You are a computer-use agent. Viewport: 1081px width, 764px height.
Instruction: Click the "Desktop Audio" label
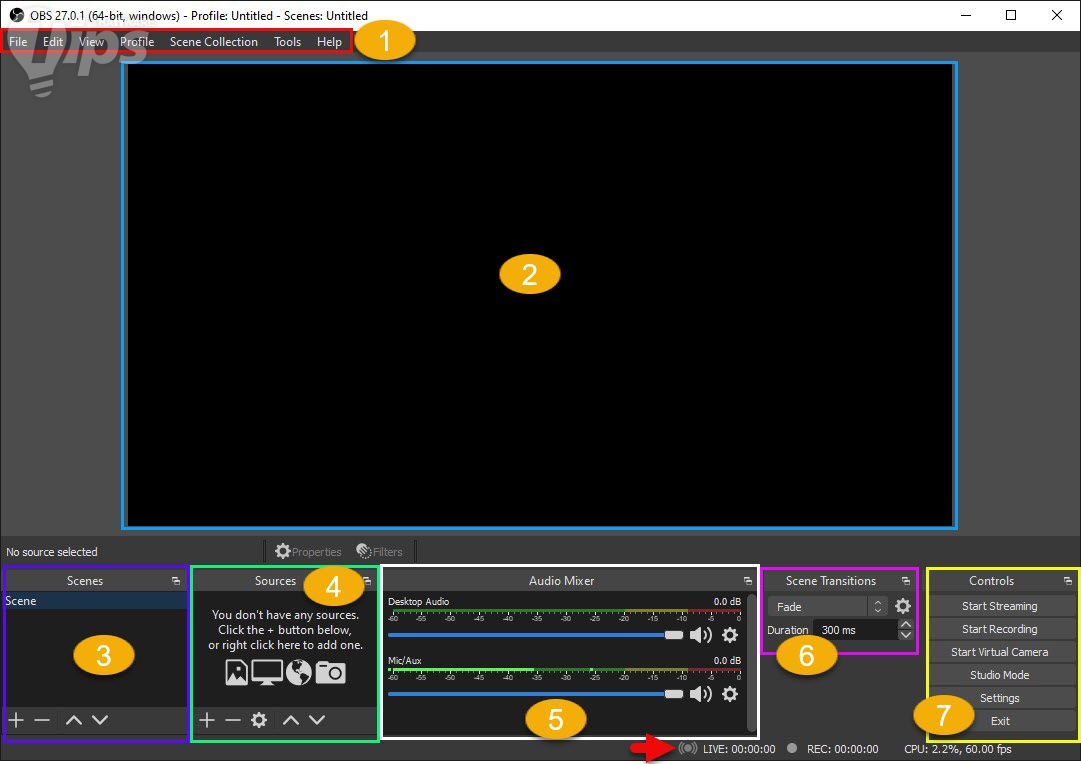(x=418, y=601)
